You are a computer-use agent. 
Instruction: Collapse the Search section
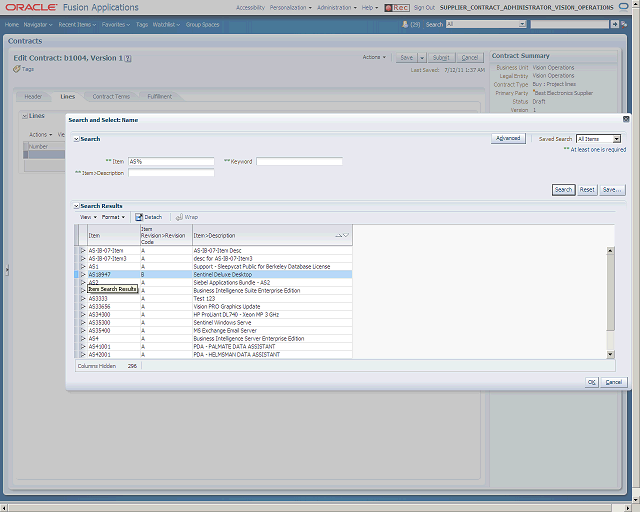76,139
